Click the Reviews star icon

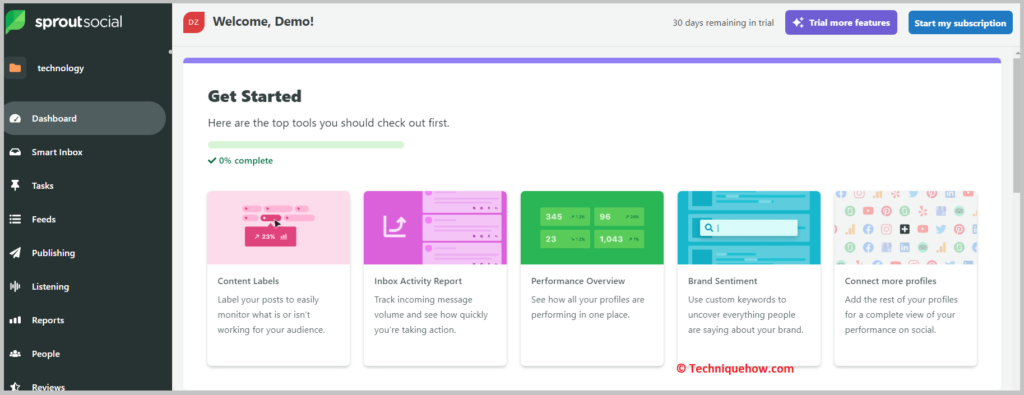(15, 387)
